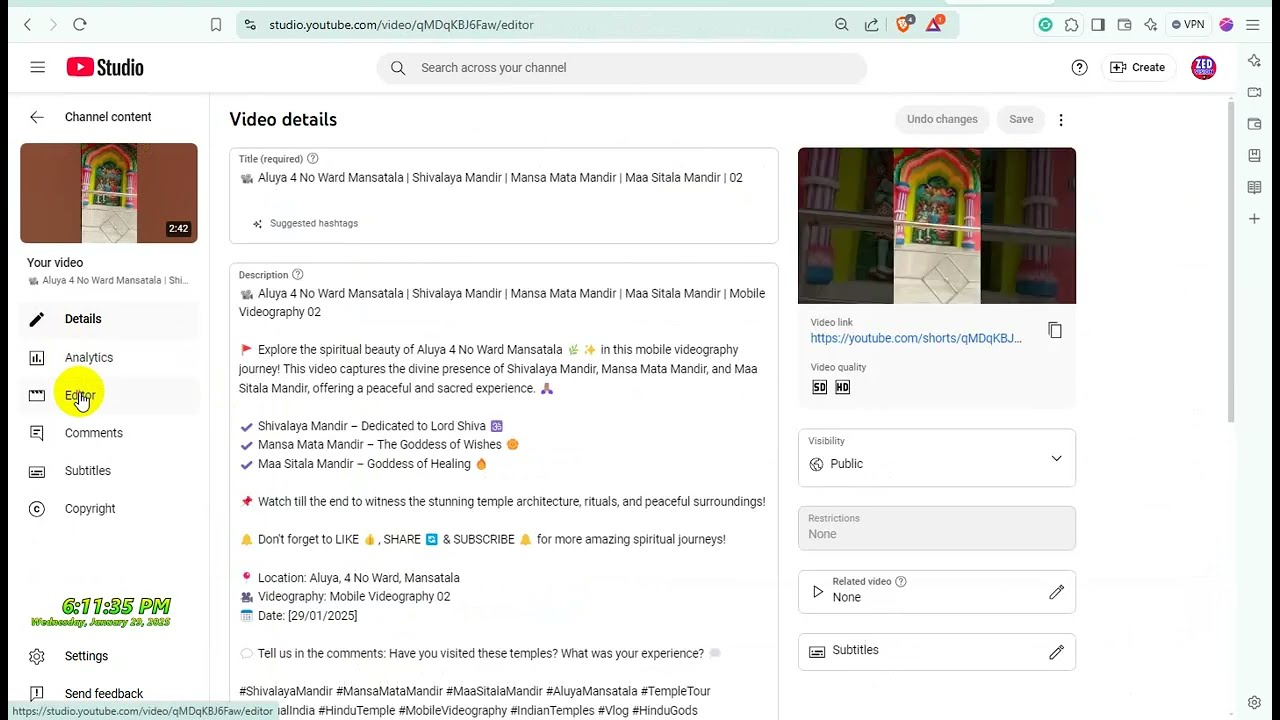Copy the video link icon

coord(1055,330)
